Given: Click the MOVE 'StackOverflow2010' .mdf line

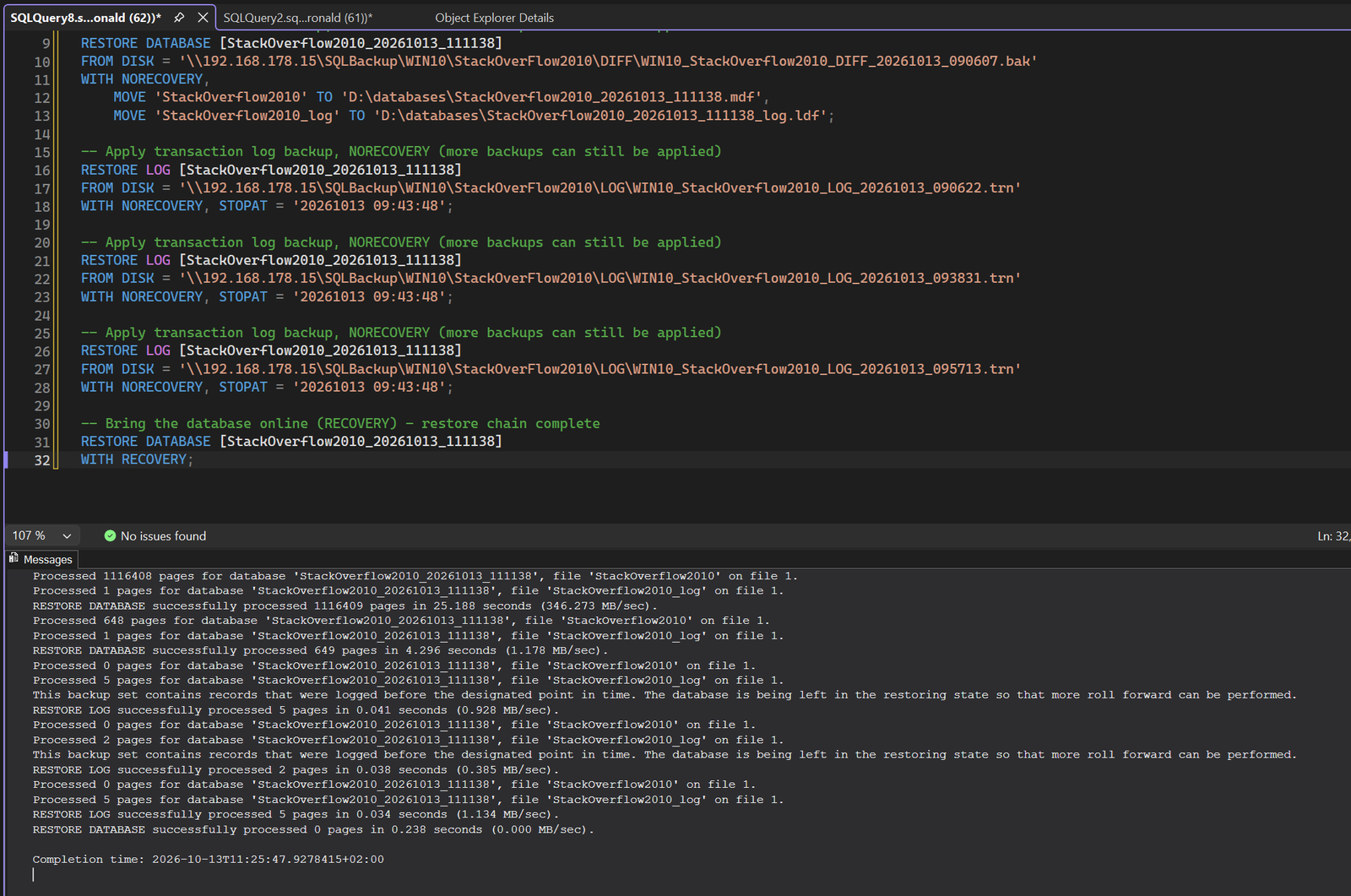Looking at the screenshot, I should (x=441, y=97).
